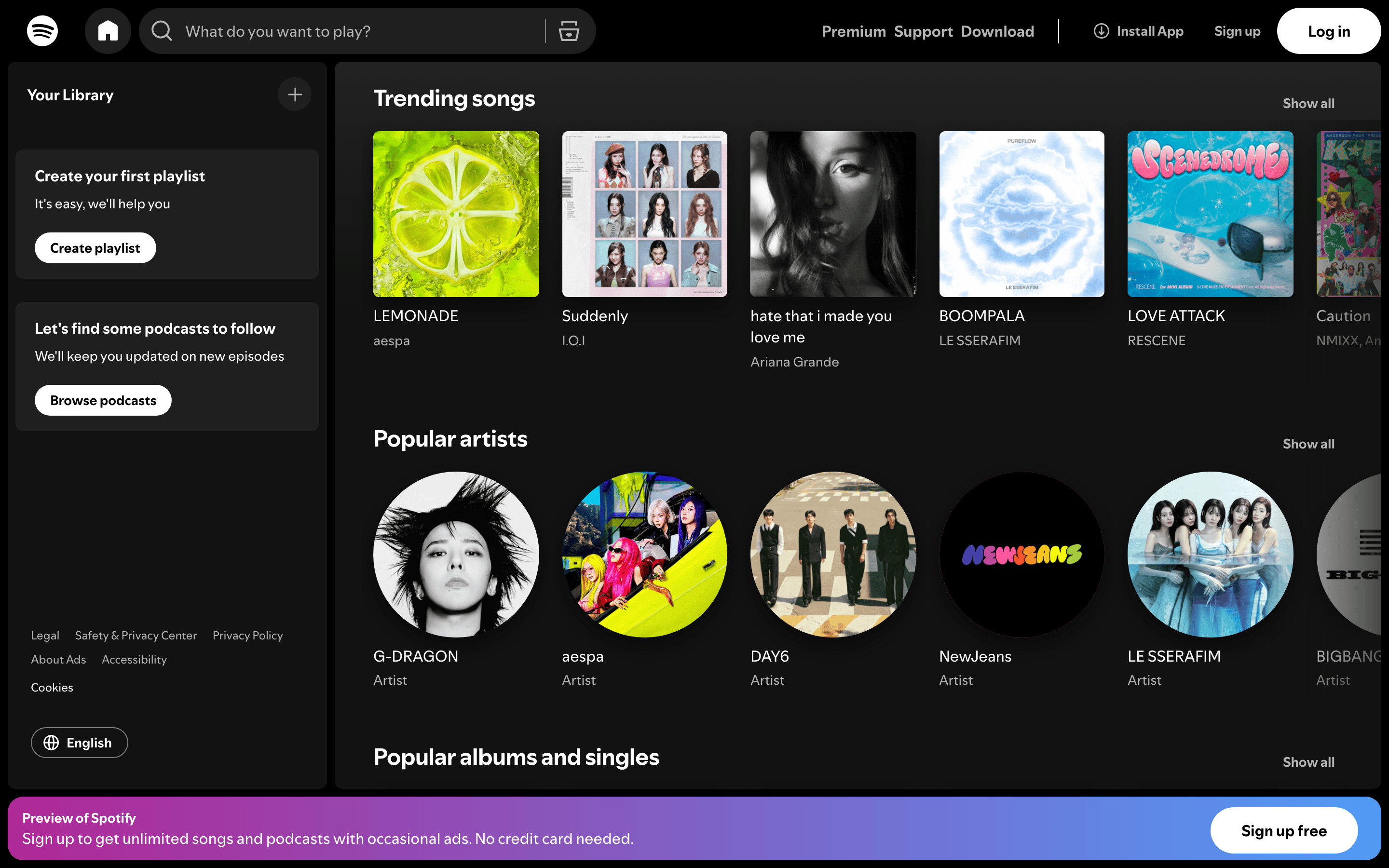Open the Caution cover art
Screen dimensions: 1389x868
click(1348, 214)
